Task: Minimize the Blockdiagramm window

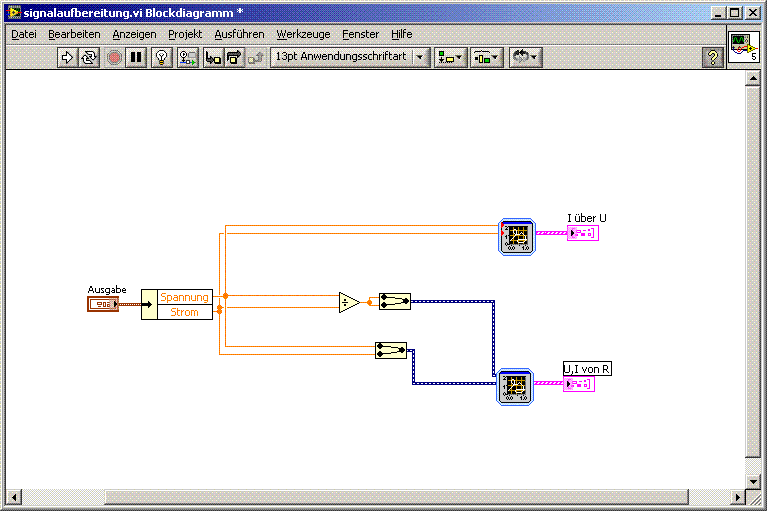Action: click(718, 13)
